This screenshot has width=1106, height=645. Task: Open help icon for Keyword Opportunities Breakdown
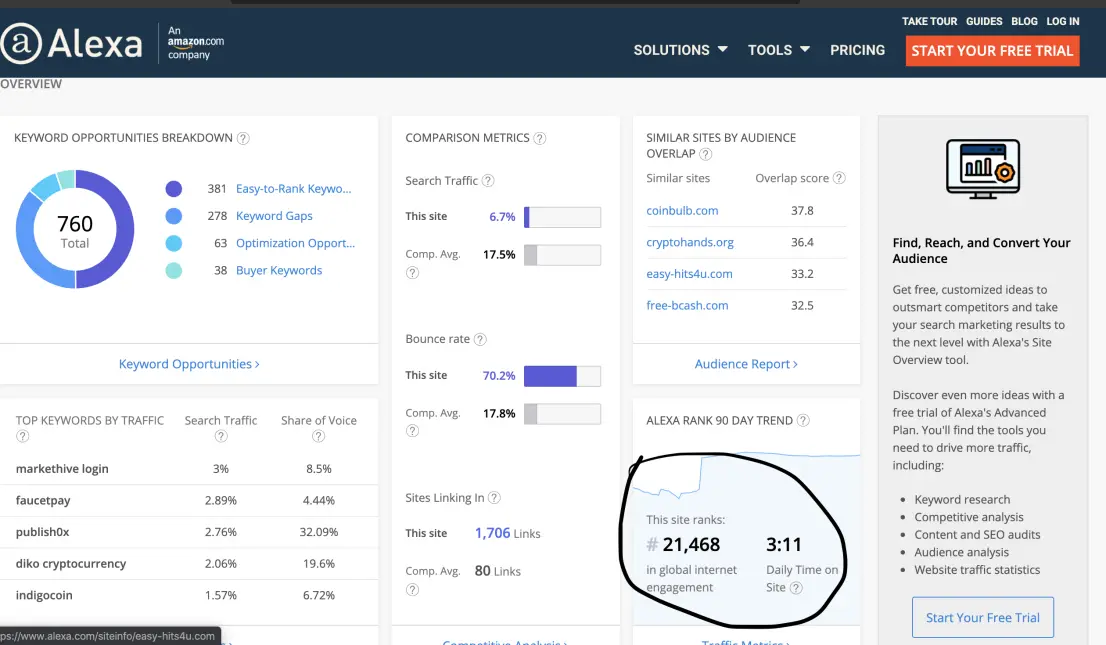click(243, 138)
